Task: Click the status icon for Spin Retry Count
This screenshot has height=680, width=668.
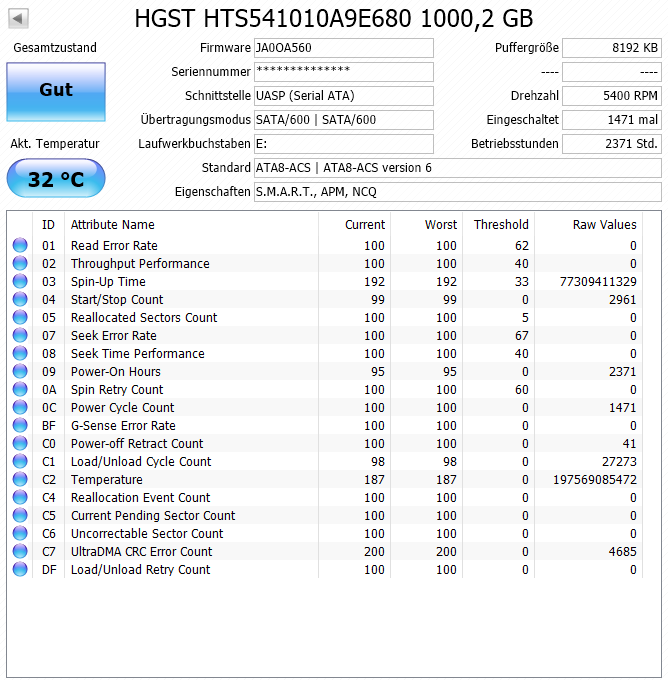Action: click(x=20, y=389)
